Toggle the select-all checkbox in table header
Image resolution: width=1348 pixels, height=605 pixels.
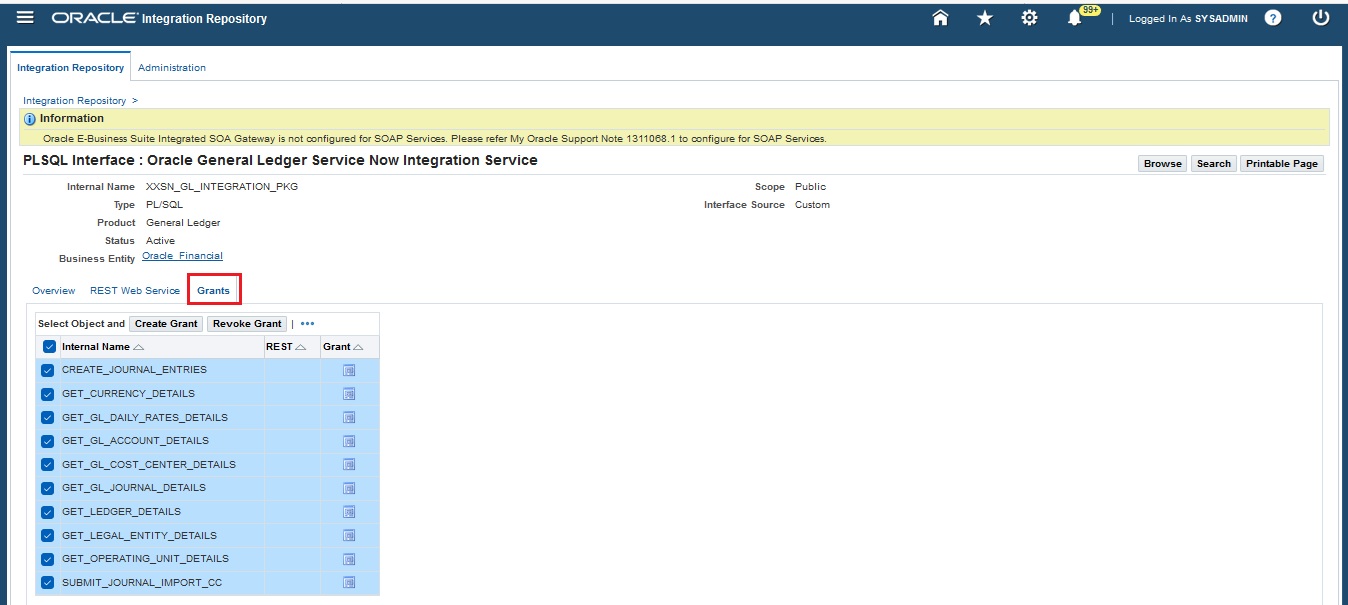[x=49, y=347]
